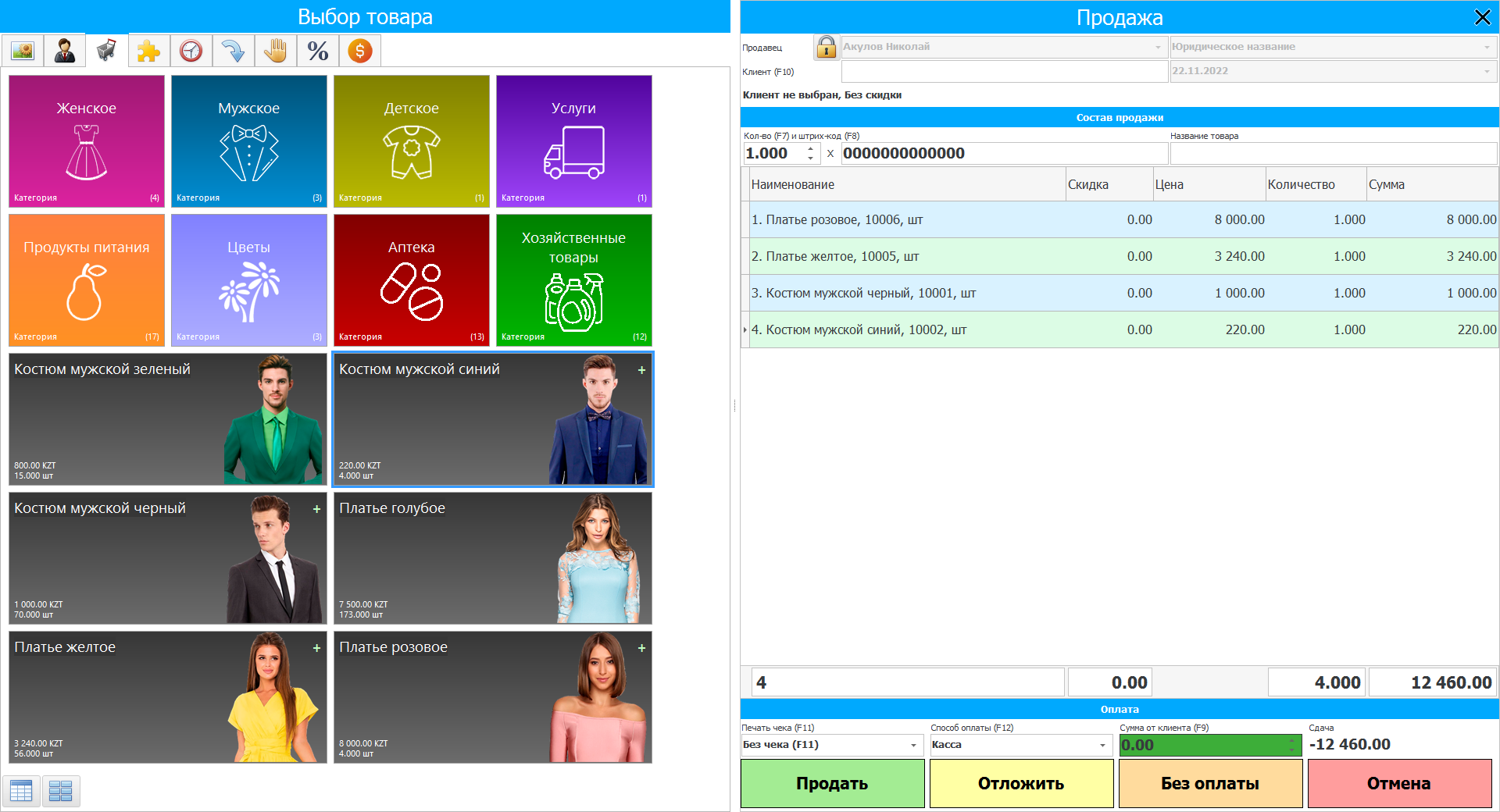Click the yellow Отложить button
The image size is (1500, 812).
pyautogui.click(x=1021, y=783)
